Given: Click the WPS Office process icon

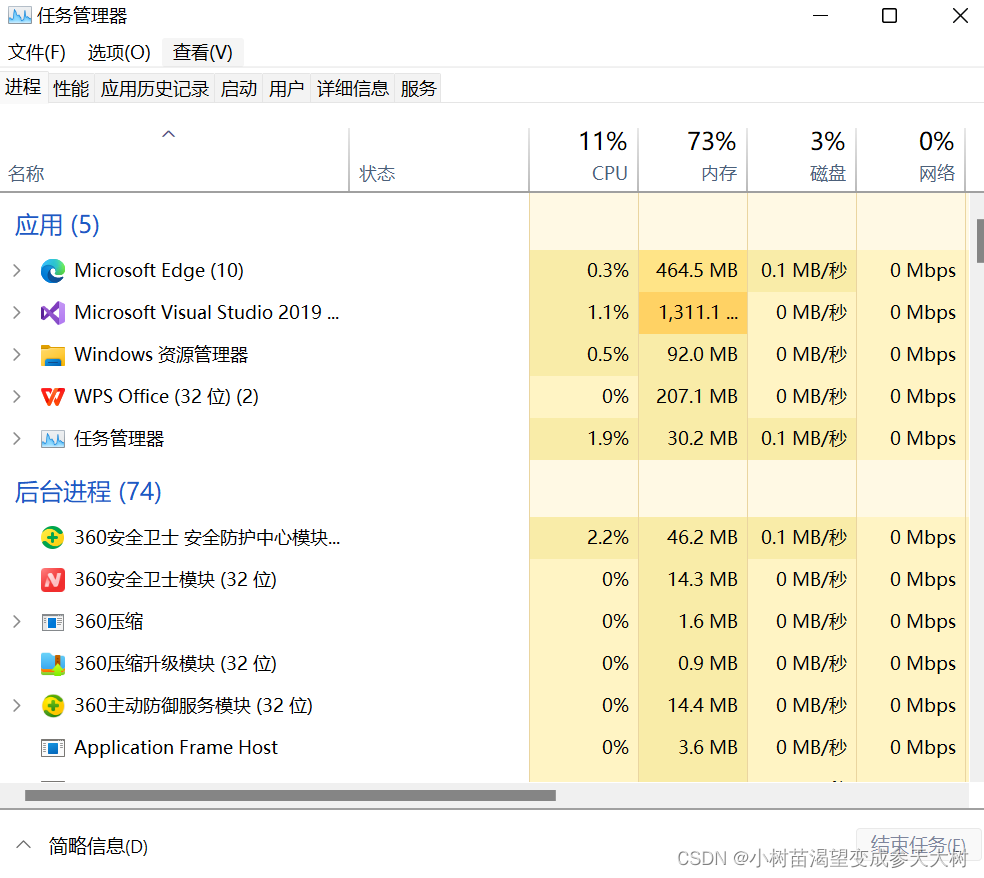Looking at the screenshot, I should 53,397.
